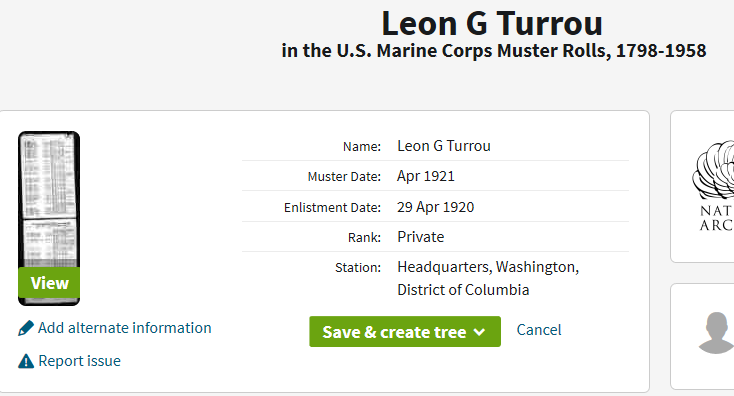Screen dimensions: 734x396
Task: Click the pencil icon beside Add alternate information
Action: 26,328
